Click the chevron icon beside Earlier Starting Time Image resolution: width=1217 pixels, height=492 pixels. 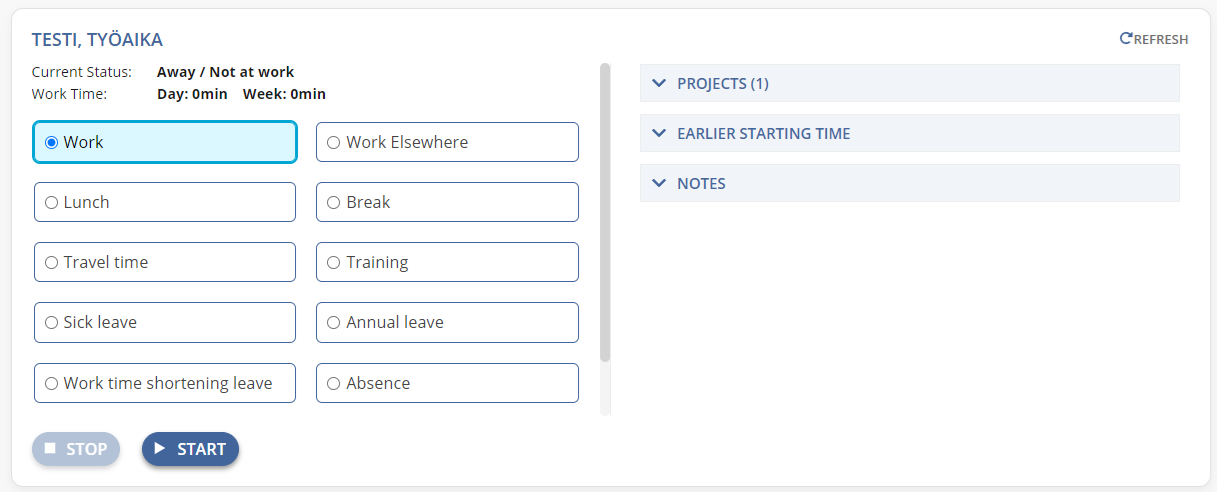point(658,133)
